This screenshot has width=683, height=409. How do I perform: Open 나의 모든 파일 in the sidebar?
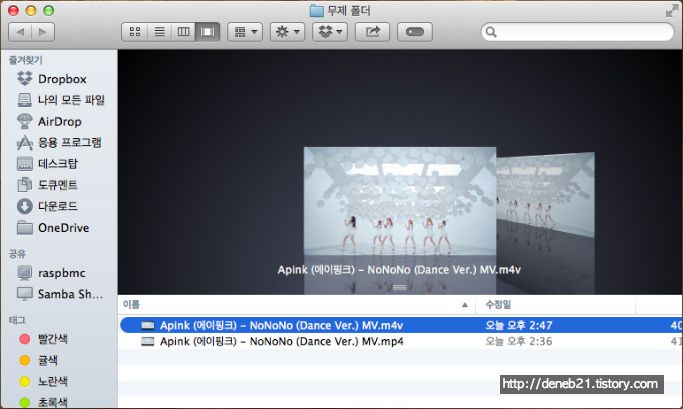coord(61,100)
